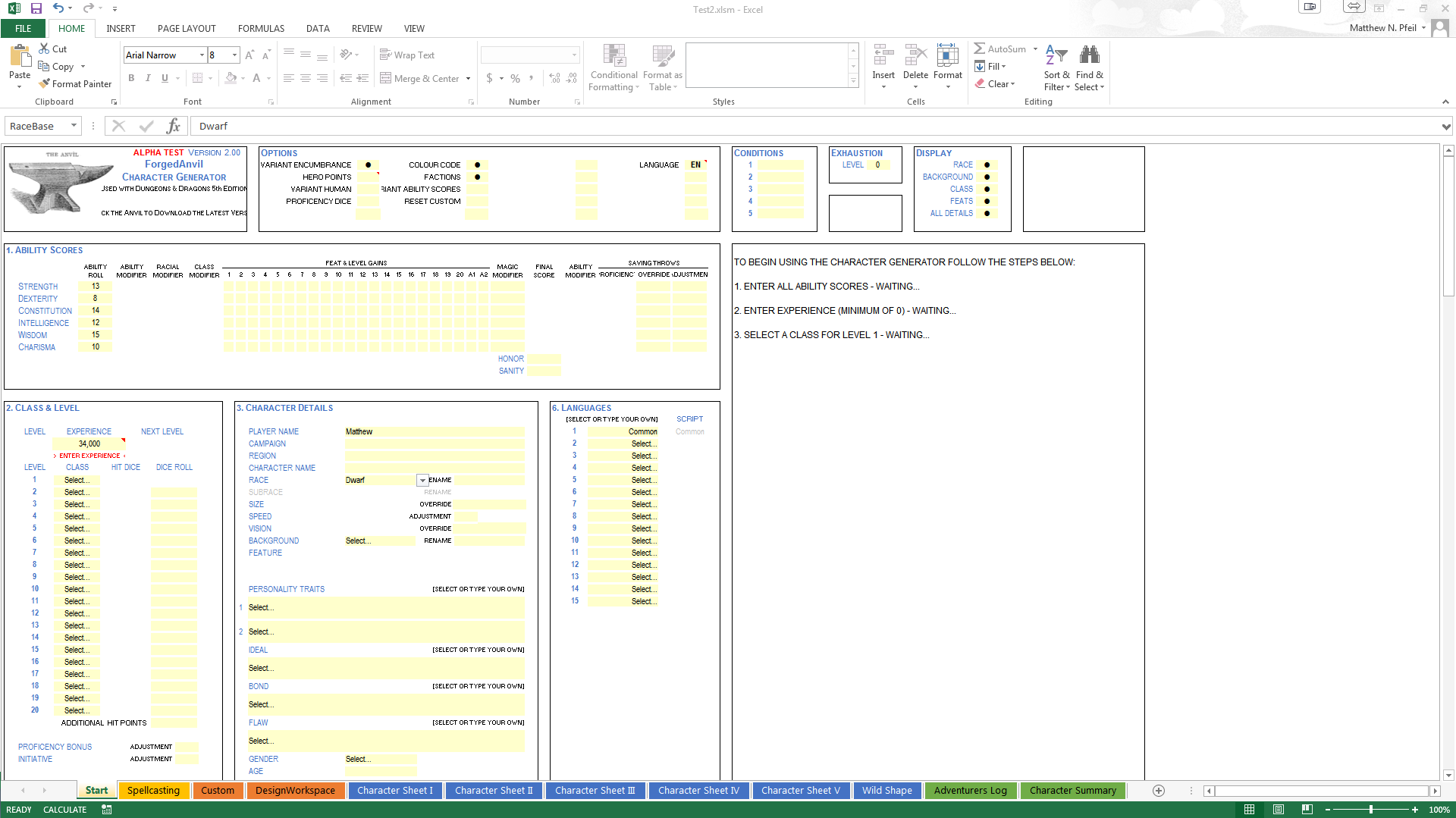Toggle Bold formatting
1456x818 pixels.
pyautogui.click(x=131, y=78)
